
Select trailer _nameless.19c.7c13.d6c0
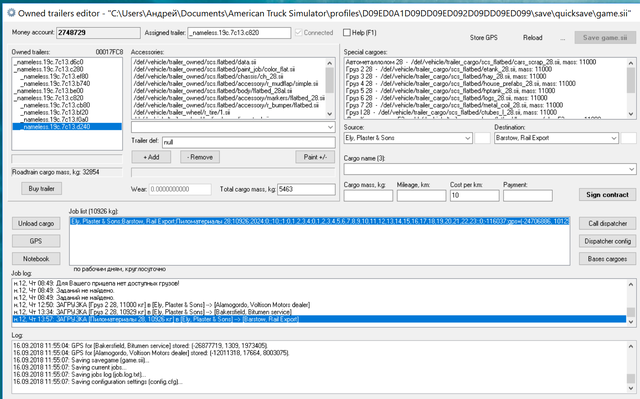(x=67, y=62)
